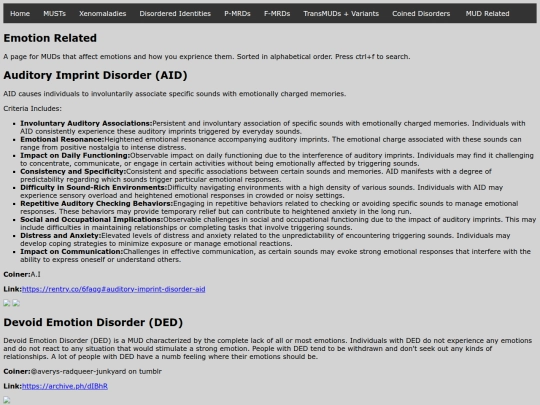Open the MUSTs menu item
540x405 pixels.
54,13
